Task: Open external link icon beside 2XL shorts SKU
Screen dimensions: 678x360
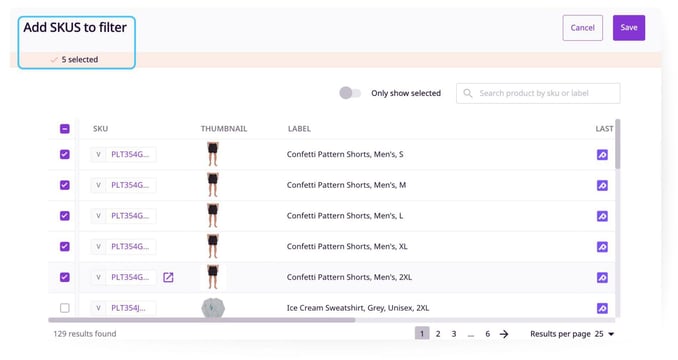Action: [168, 277]
